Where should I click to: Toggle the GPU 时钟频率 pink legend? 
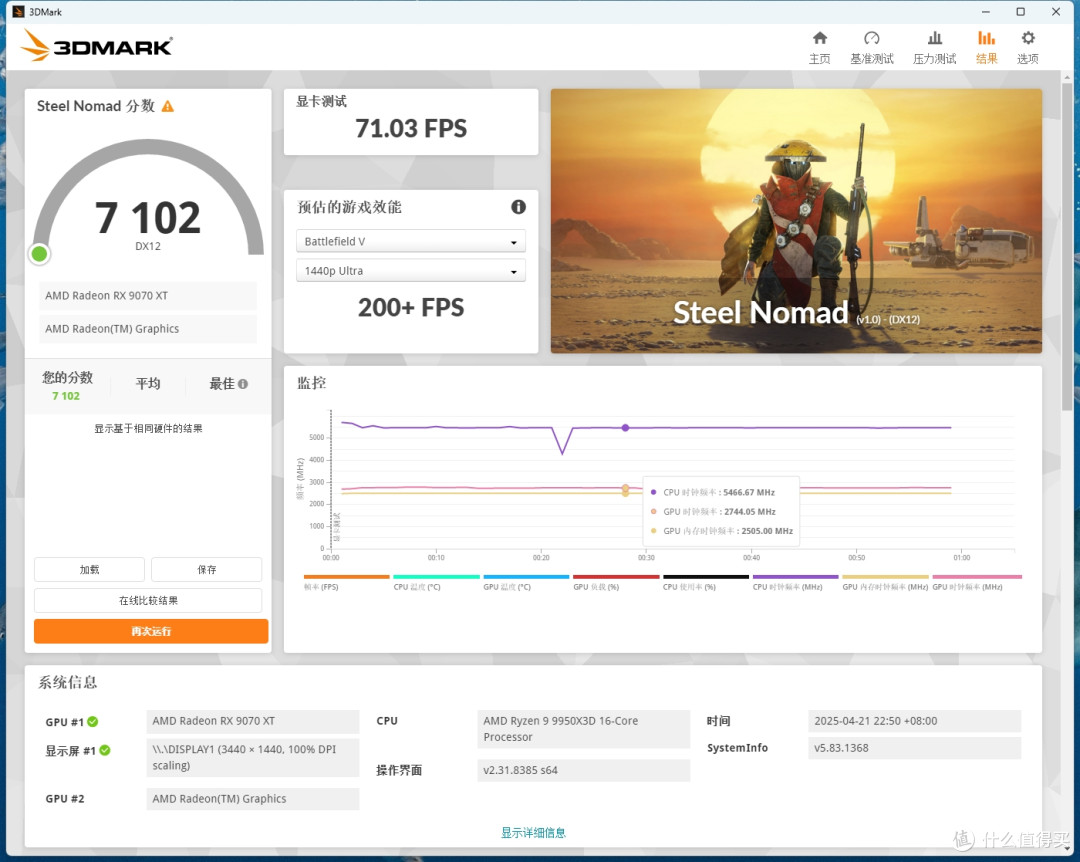[977, 582]
